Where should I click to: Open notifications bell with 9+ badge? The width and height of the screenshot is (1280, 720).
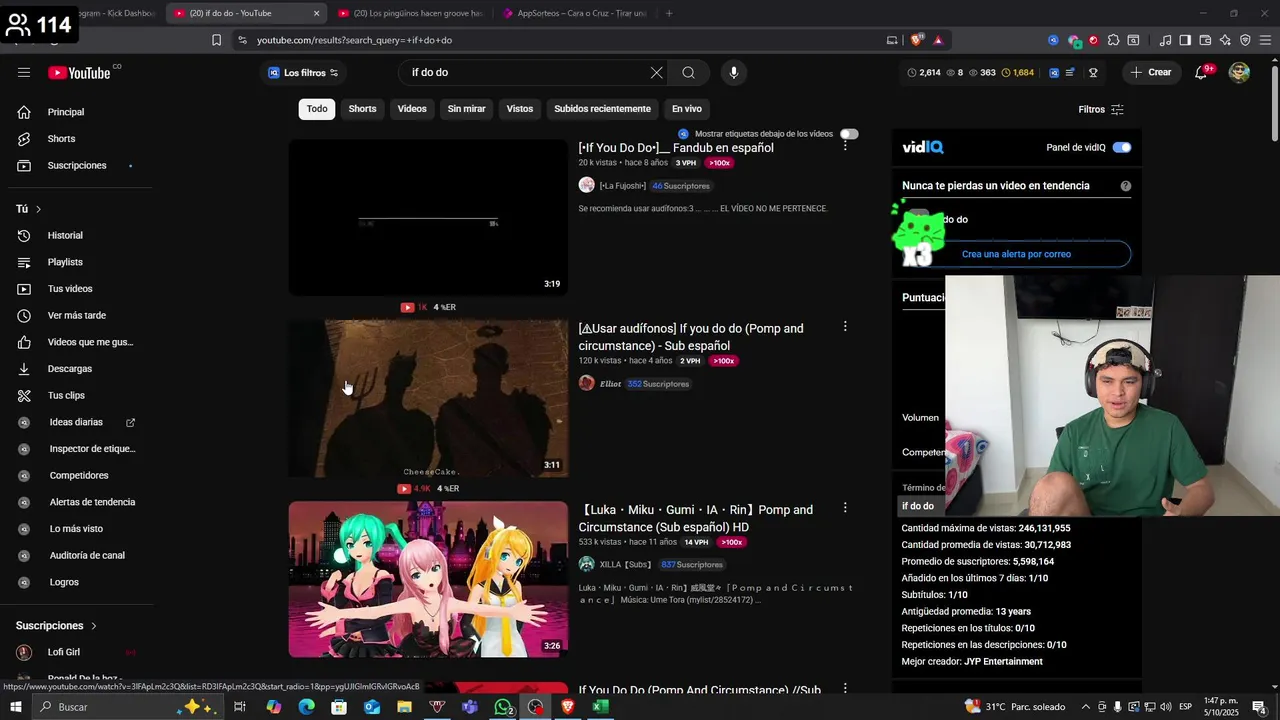1202,72
